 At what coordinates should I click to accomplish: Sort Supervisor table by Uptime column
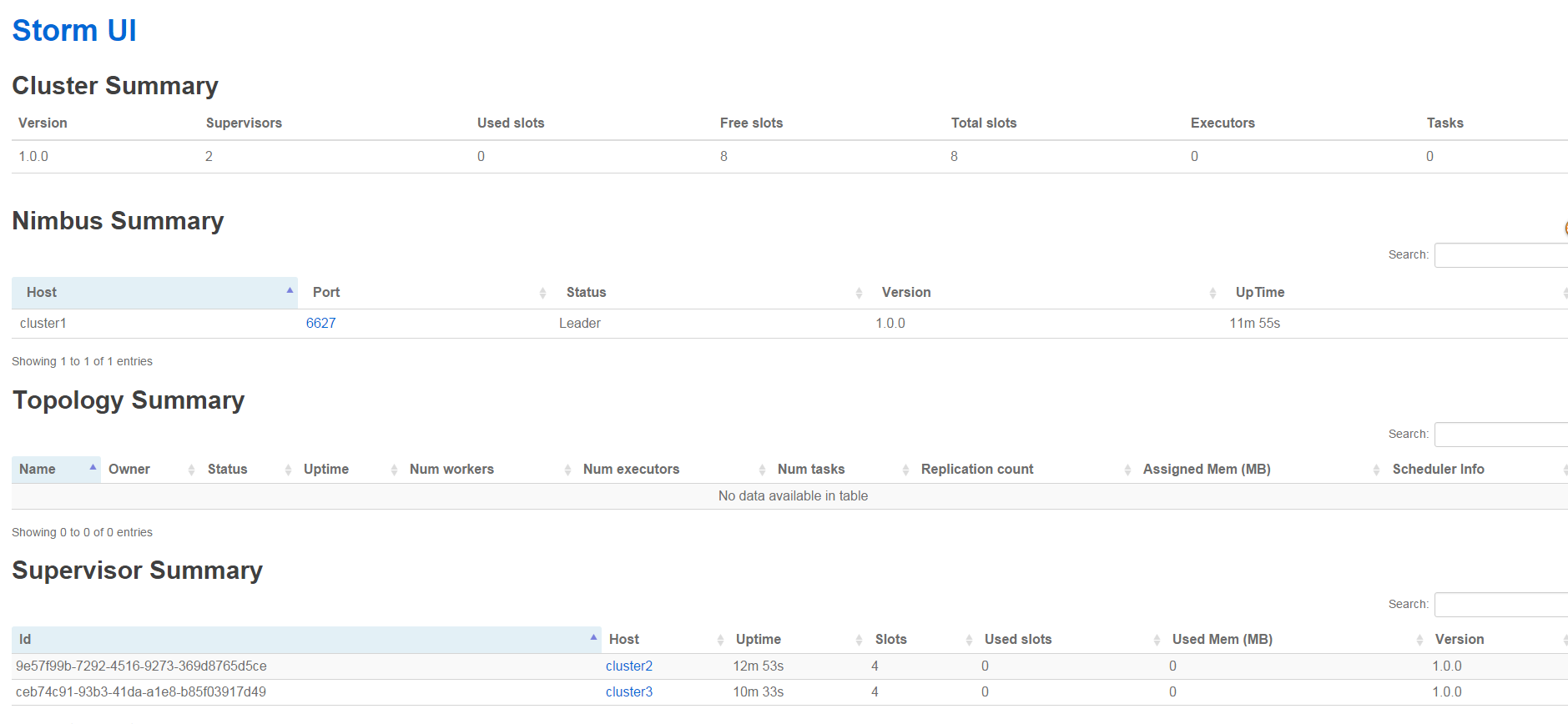[798, 640]
